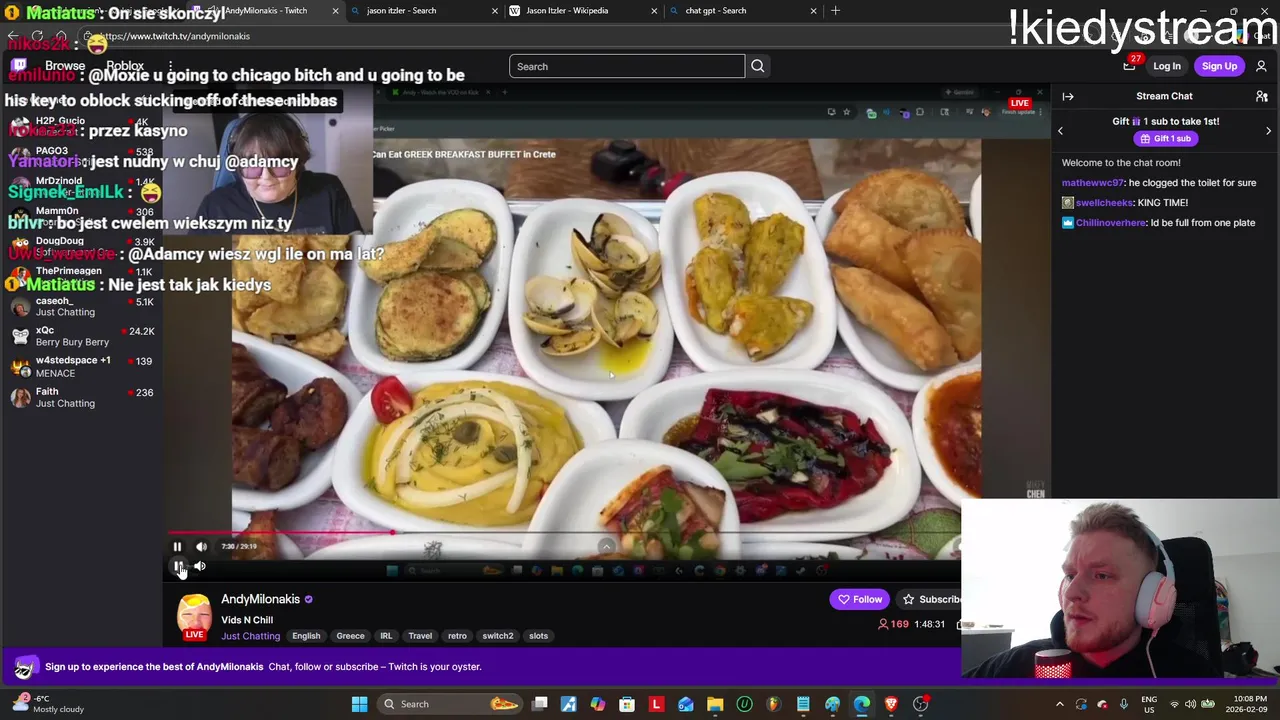Open Faith channel in sidebar
This screenshot has height=720, width=1280.
click(x=82, y=397)
